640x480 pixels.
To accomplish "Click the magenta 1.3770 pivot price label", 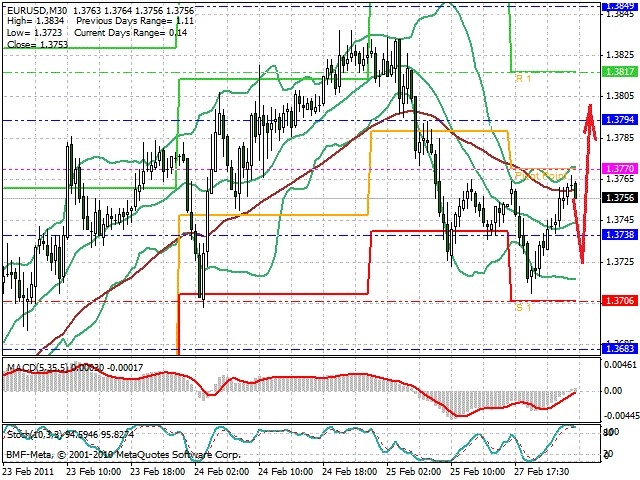I will 620,169.
